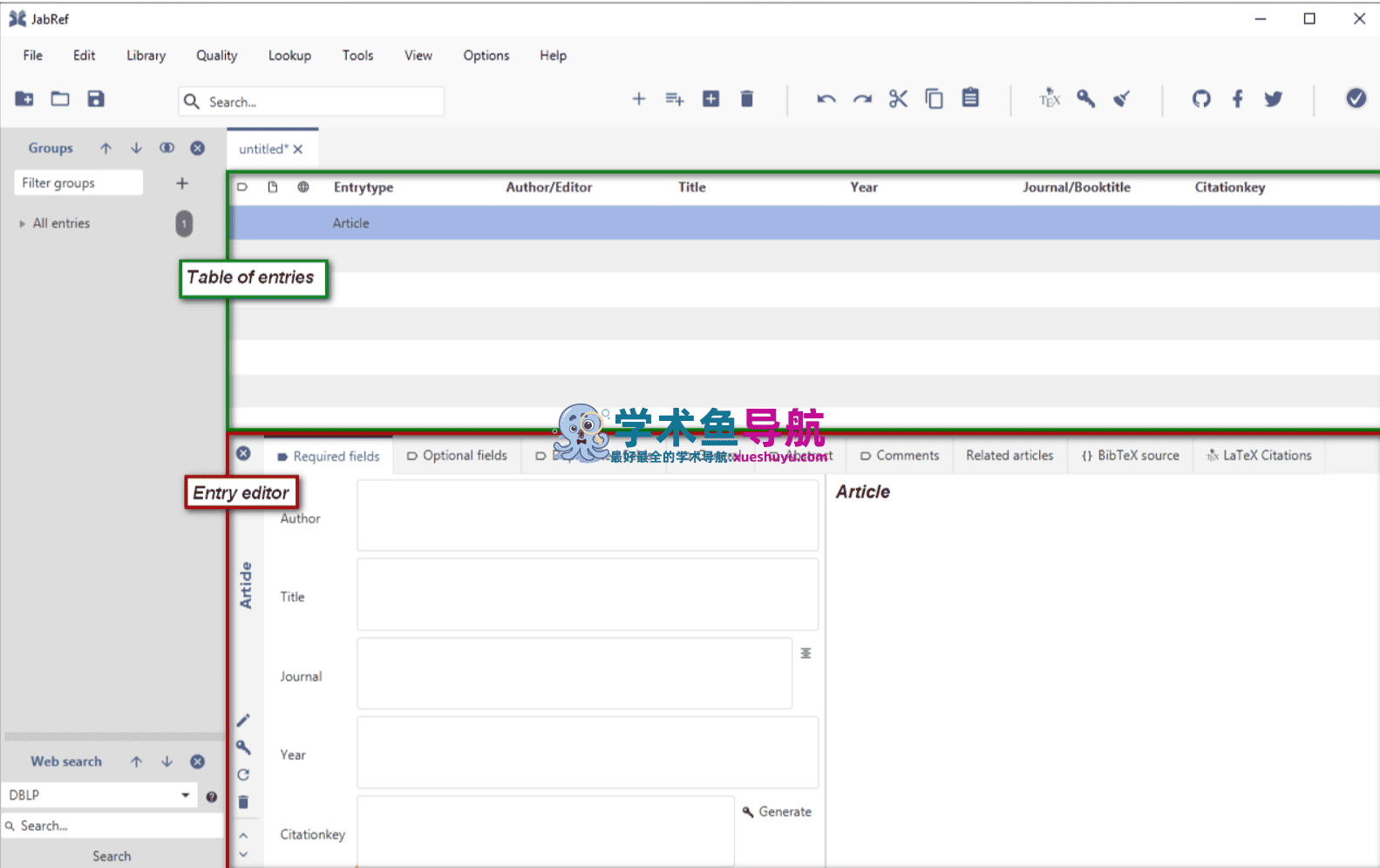
Task: Open the Lookup menu
Action: point(289,56)
